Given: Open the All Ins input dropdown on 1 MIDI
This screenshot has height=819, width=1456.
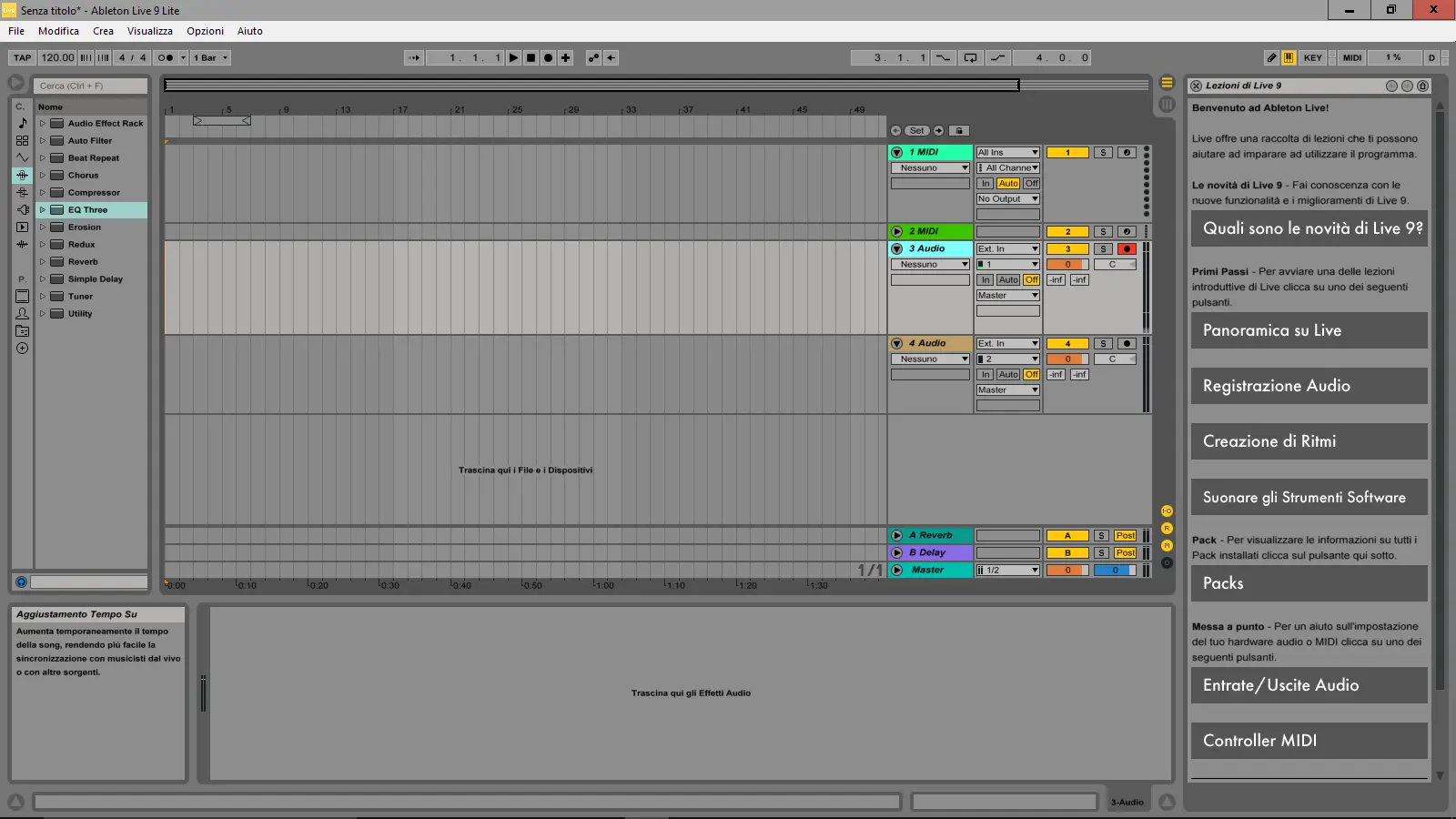Looking at the screenshot, I should (1007, 152).
